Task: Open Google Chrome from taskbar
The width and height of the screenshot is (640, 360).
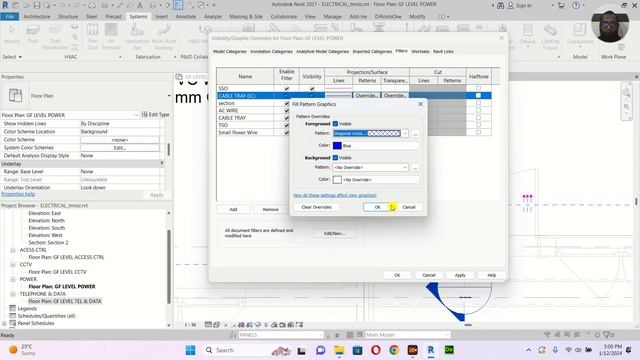Action: [394, 350]
